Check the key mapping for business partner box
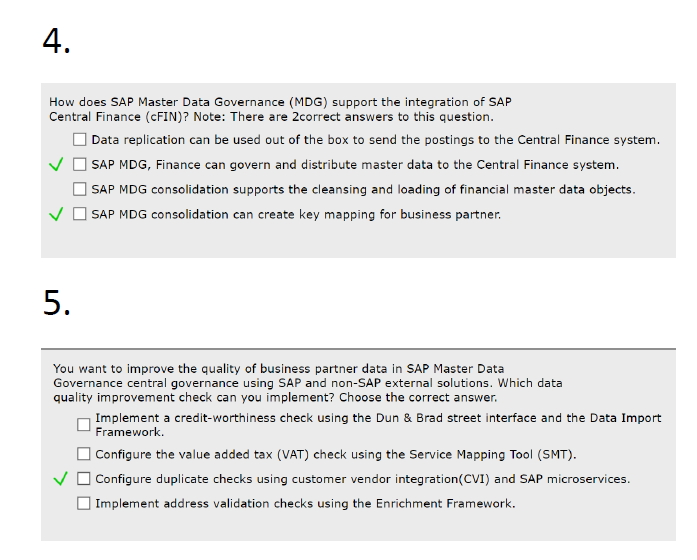The image size is (697, 560). (x=80, y=214)
